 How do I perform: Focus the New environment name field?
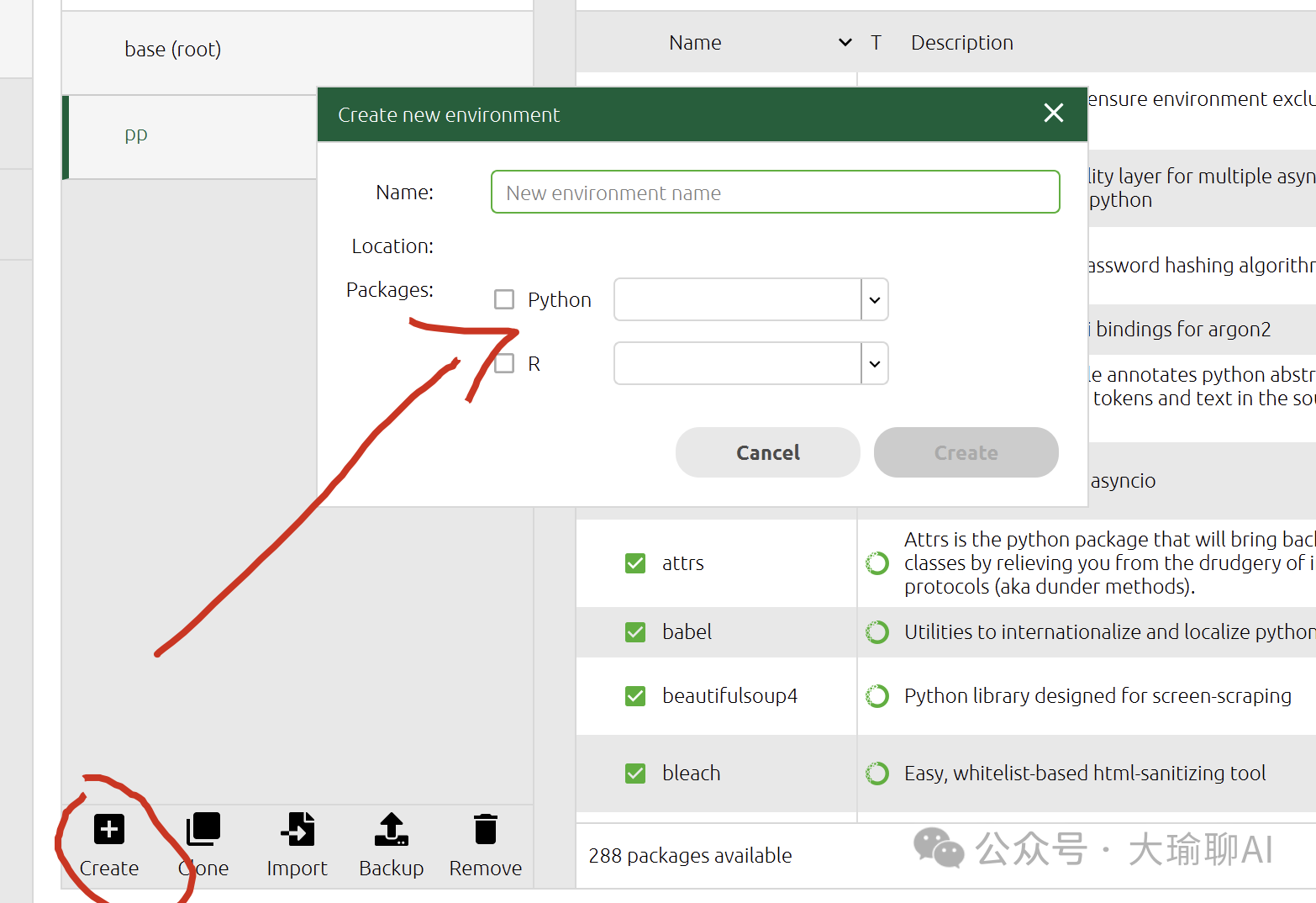(775, 193)
